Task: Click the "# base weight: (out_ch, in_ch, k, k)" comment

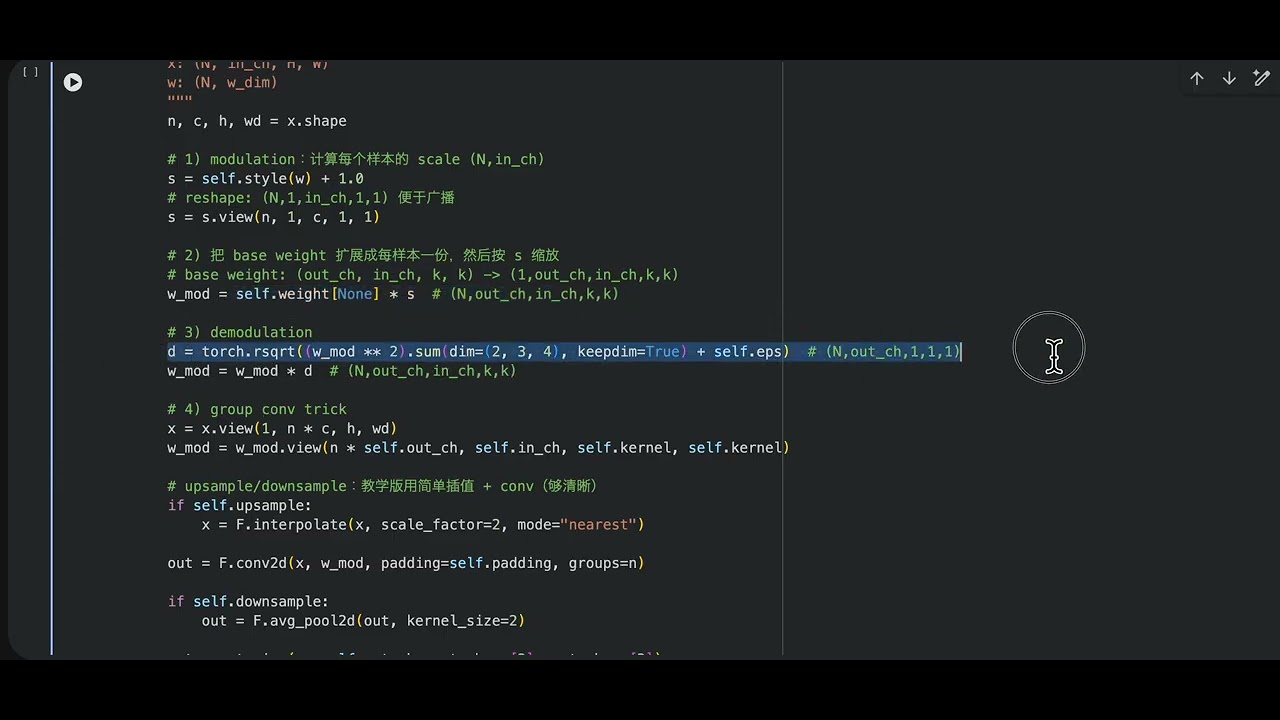Action: (x=423, y=275)
